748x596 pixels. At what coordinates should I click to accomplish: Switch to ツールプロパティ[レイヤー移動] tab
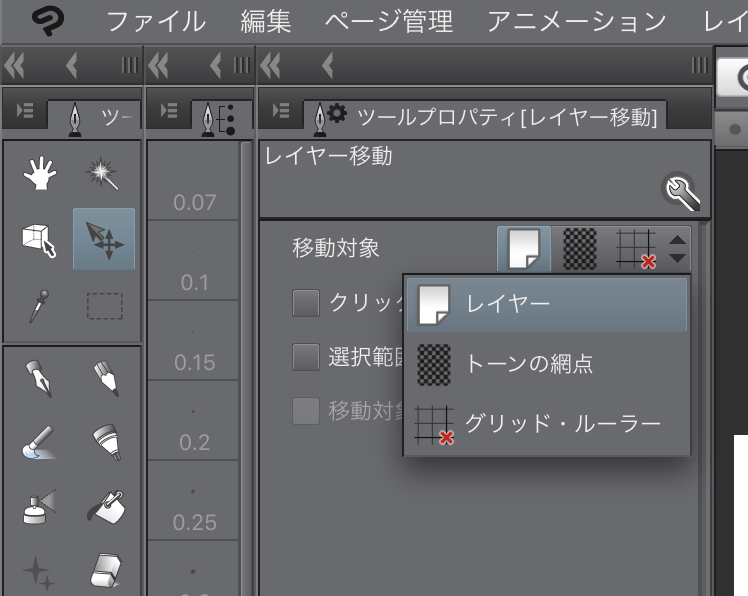(485, 116)
